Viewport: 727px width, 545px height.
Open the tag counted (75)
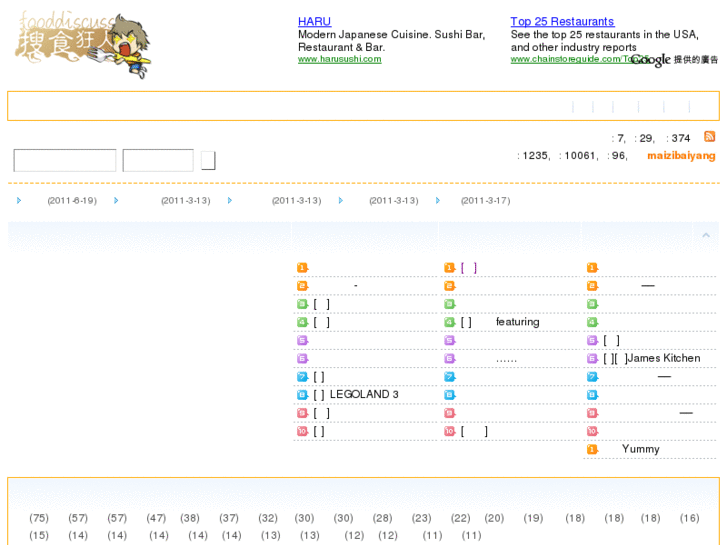[38, 518]
